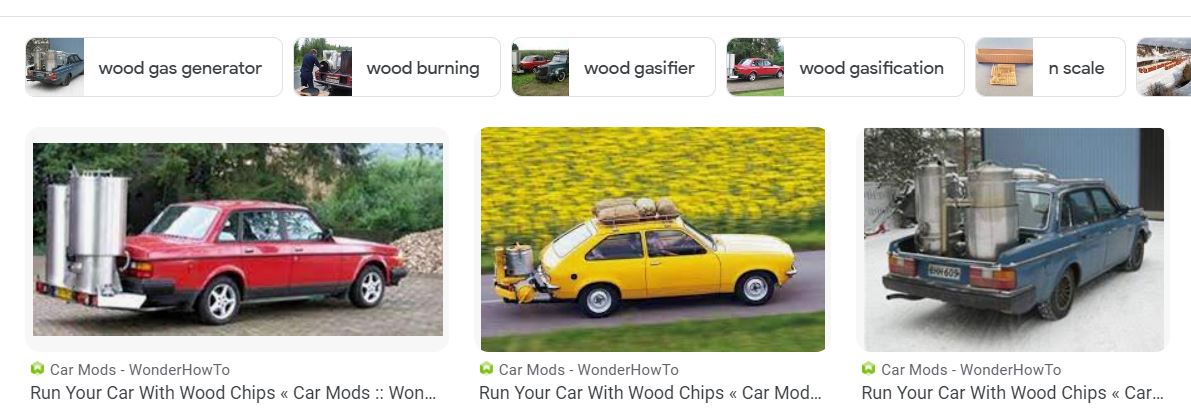Select the n scale chip thumbnail

pos(1004,67)
